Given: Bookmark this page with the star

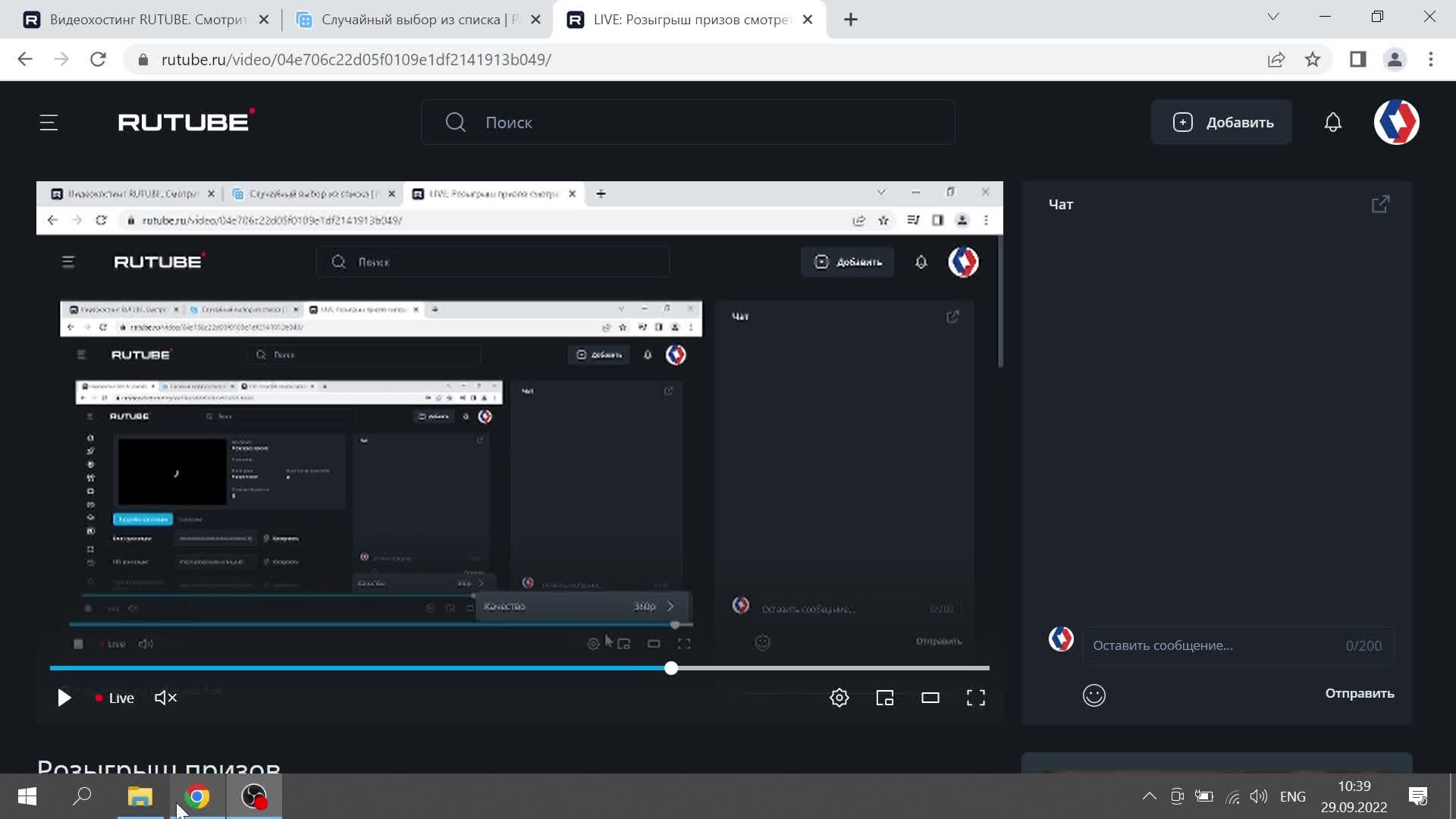Looking at the screenshot, I should pos(1313,59).
